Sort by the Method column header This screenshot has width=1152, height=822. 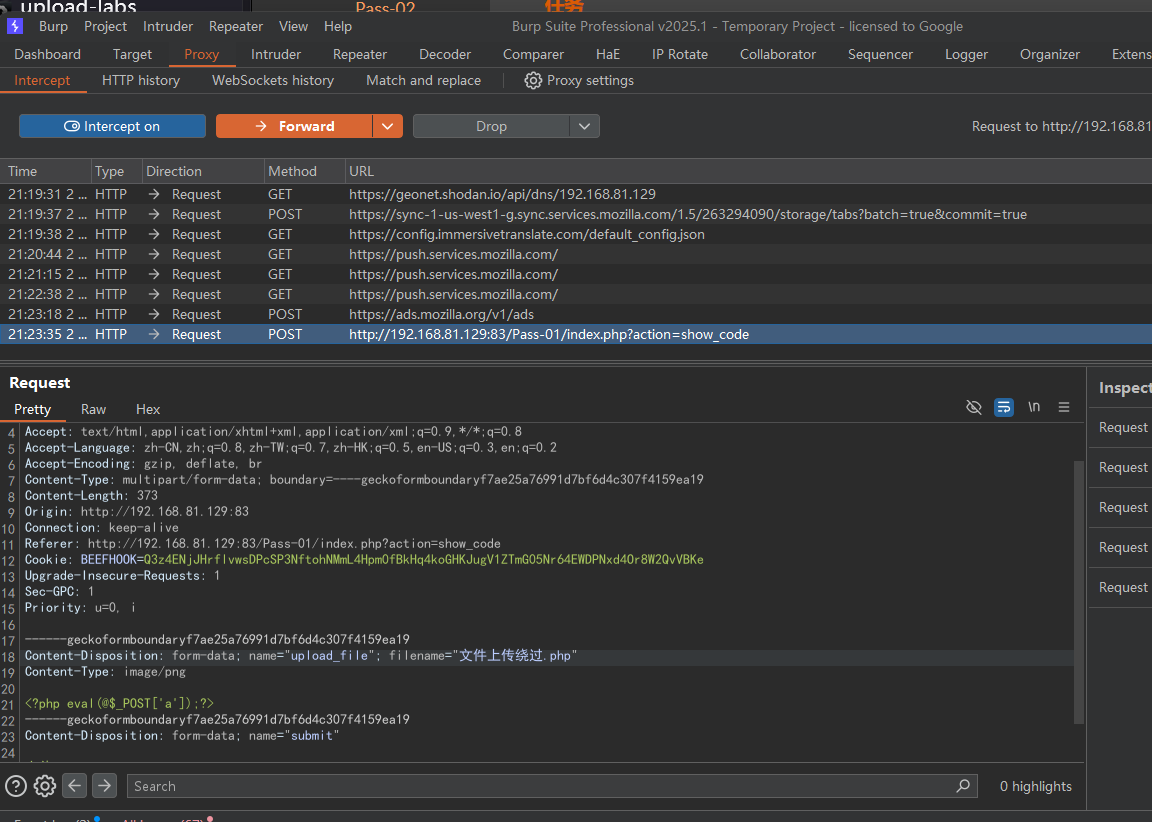point(304,171)
